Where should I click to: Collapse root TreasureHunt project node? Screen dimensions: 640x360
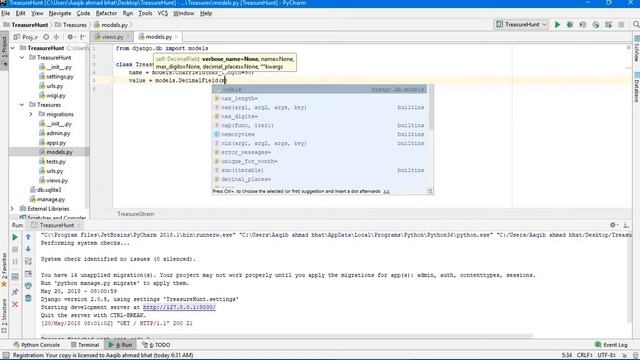tap(13, 48)
